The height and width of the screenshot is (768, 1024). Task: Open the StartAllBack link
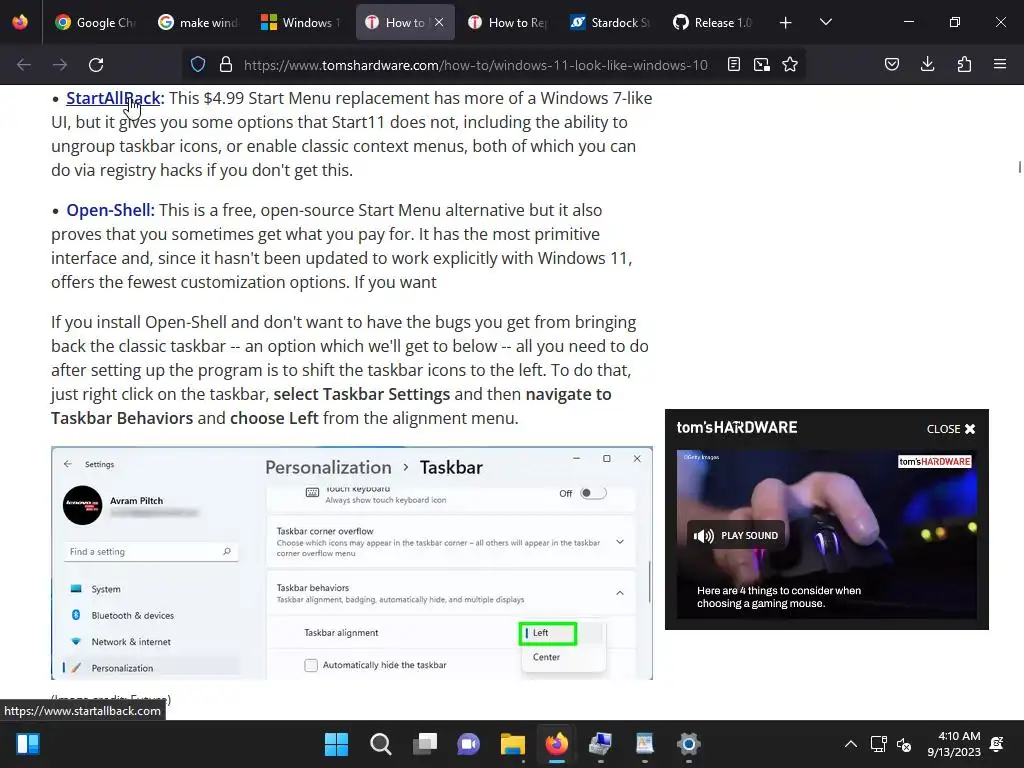point(113,98)
